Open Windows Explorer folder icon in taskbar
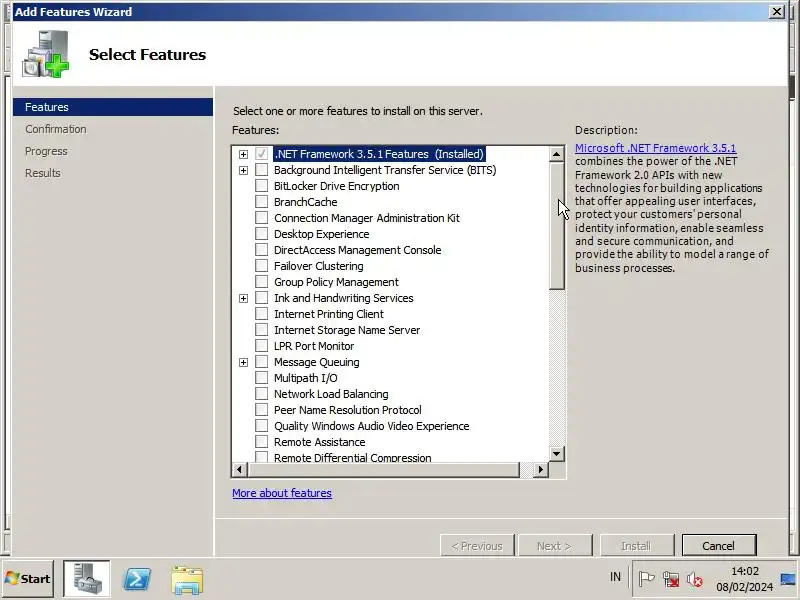This screenshot has height=600, width=800. pos(187,580)
